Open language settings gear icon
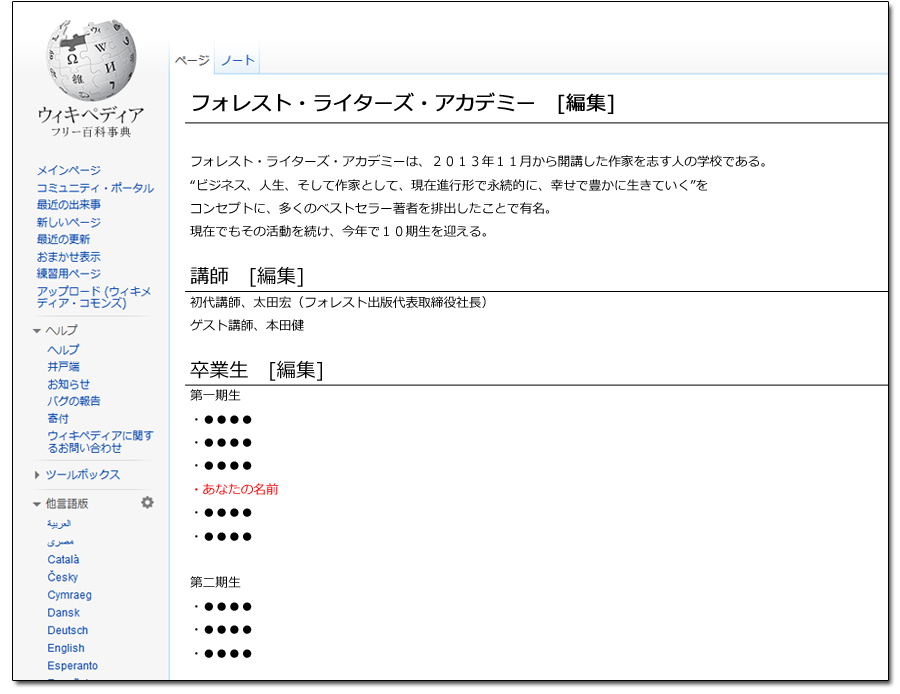This screenshot has width=900, height=694. coord(148,502)
